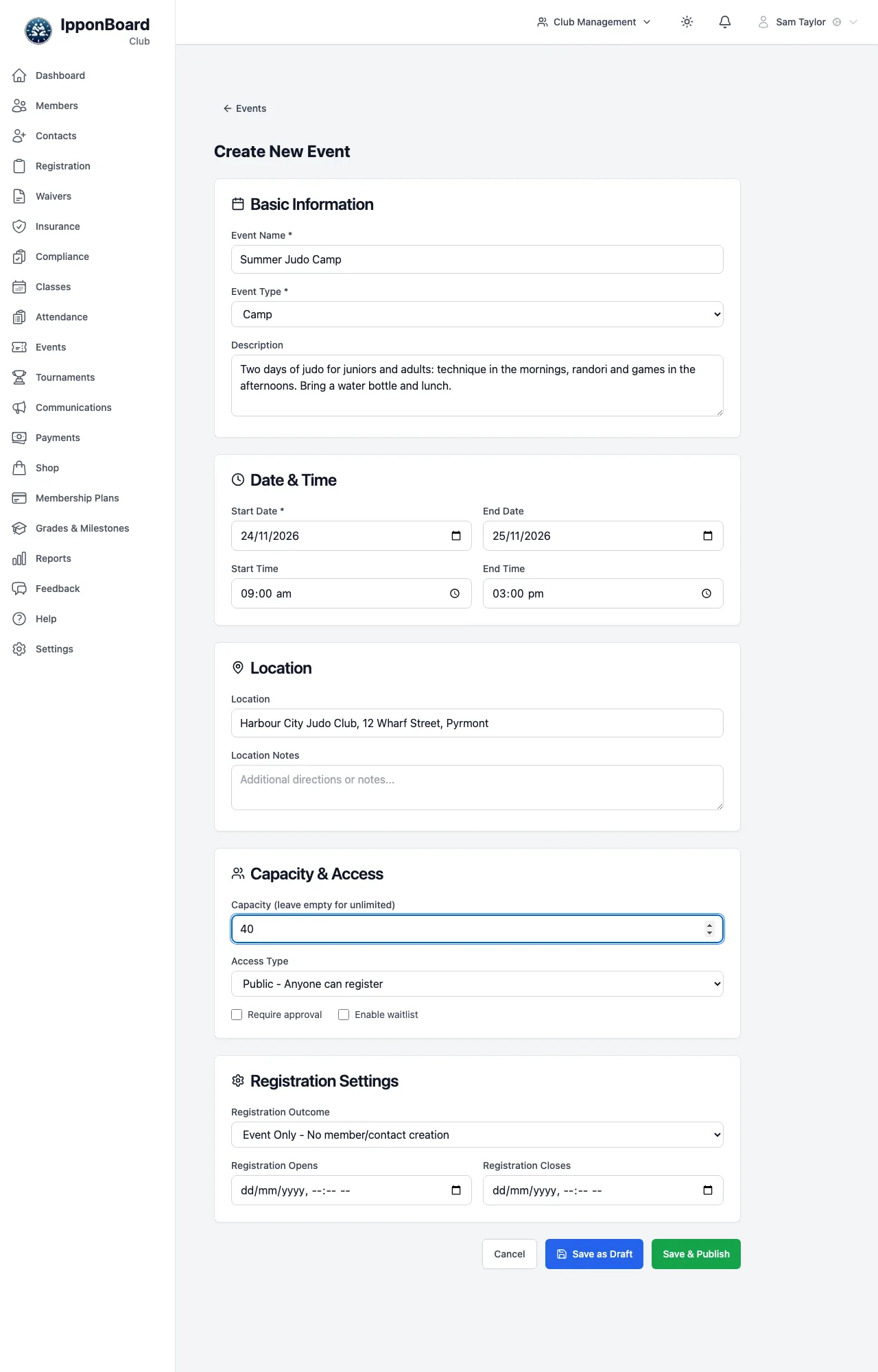Open Events in the sidebar
The height and width of the screenshot is (1372, 878).
tap(88, 347)
